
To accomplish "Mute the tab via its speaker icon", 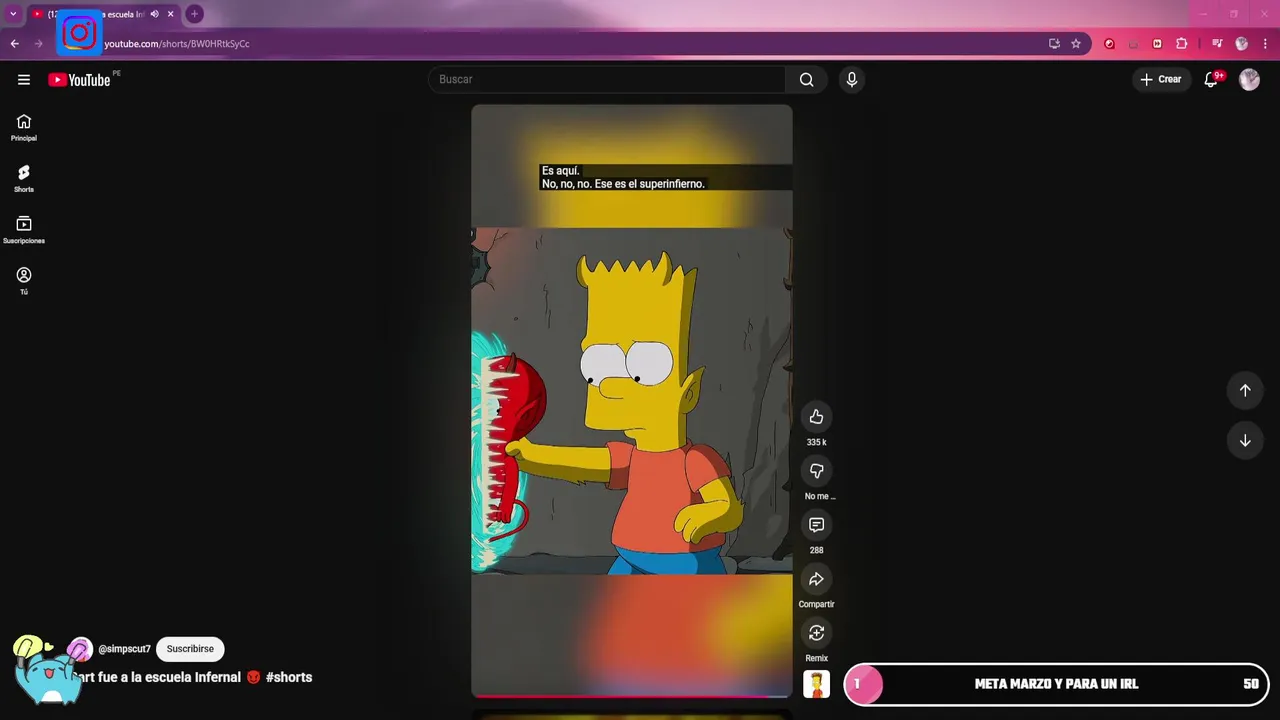I will coord(154,14).
